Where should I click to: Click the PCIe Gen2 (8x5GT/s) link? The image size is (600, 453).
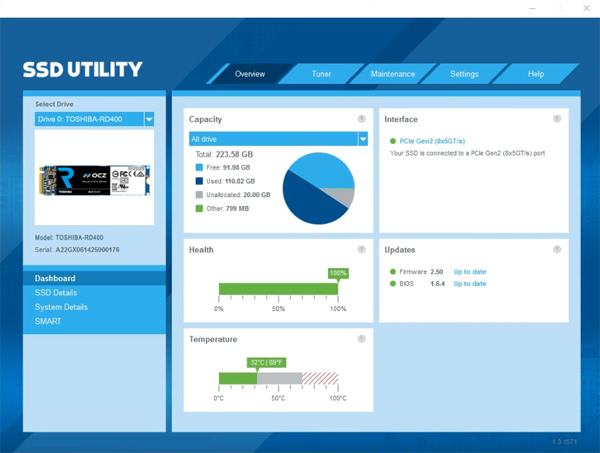(432, 142)
